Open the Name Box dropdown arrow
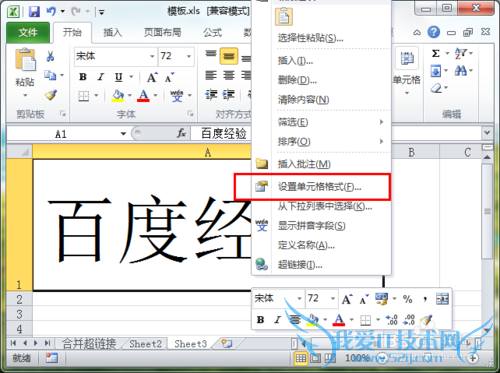Screen dimensions: 500x373 point(123,134)
